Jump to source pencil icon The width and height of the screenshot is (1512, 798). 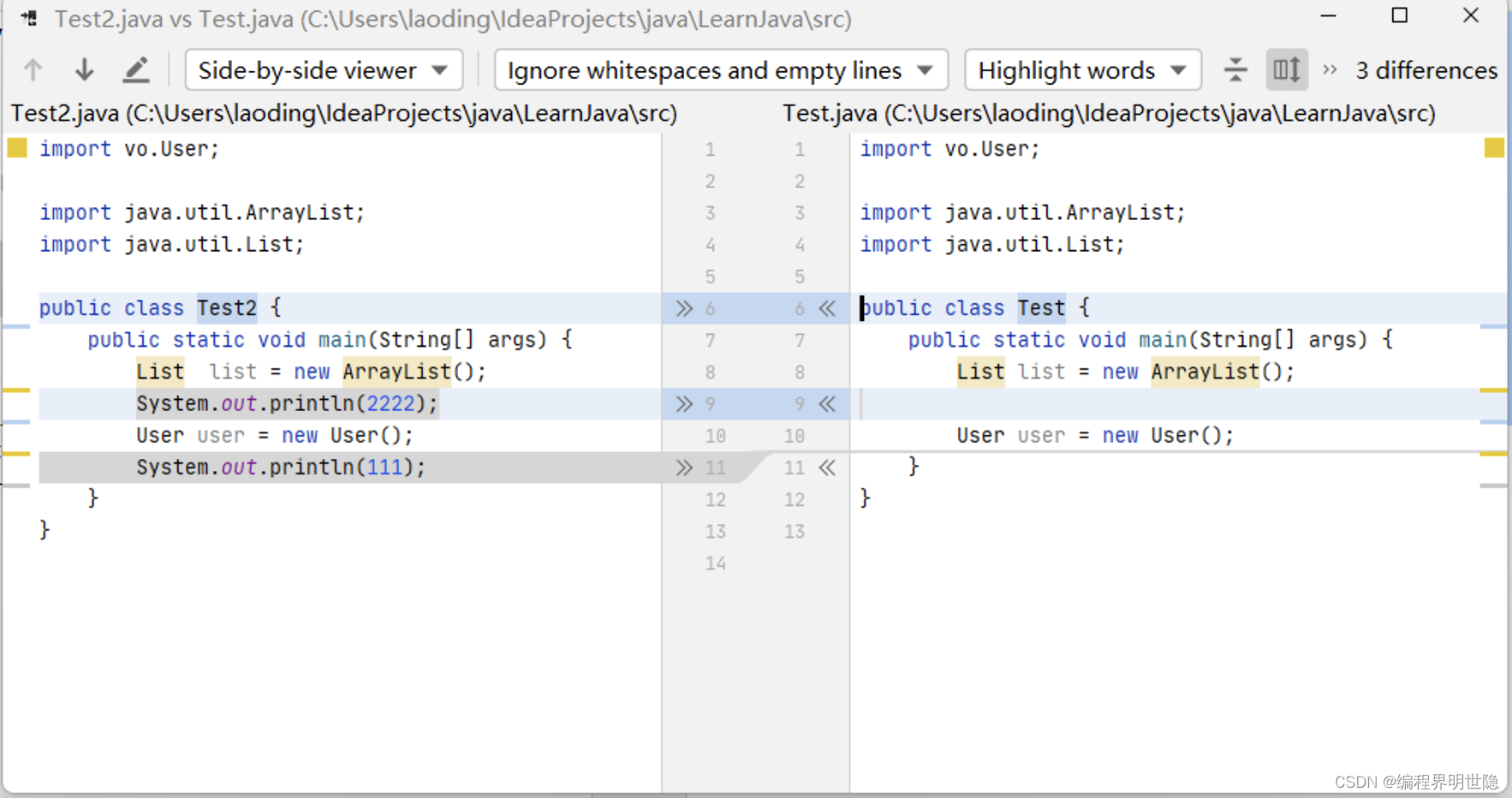136,70
